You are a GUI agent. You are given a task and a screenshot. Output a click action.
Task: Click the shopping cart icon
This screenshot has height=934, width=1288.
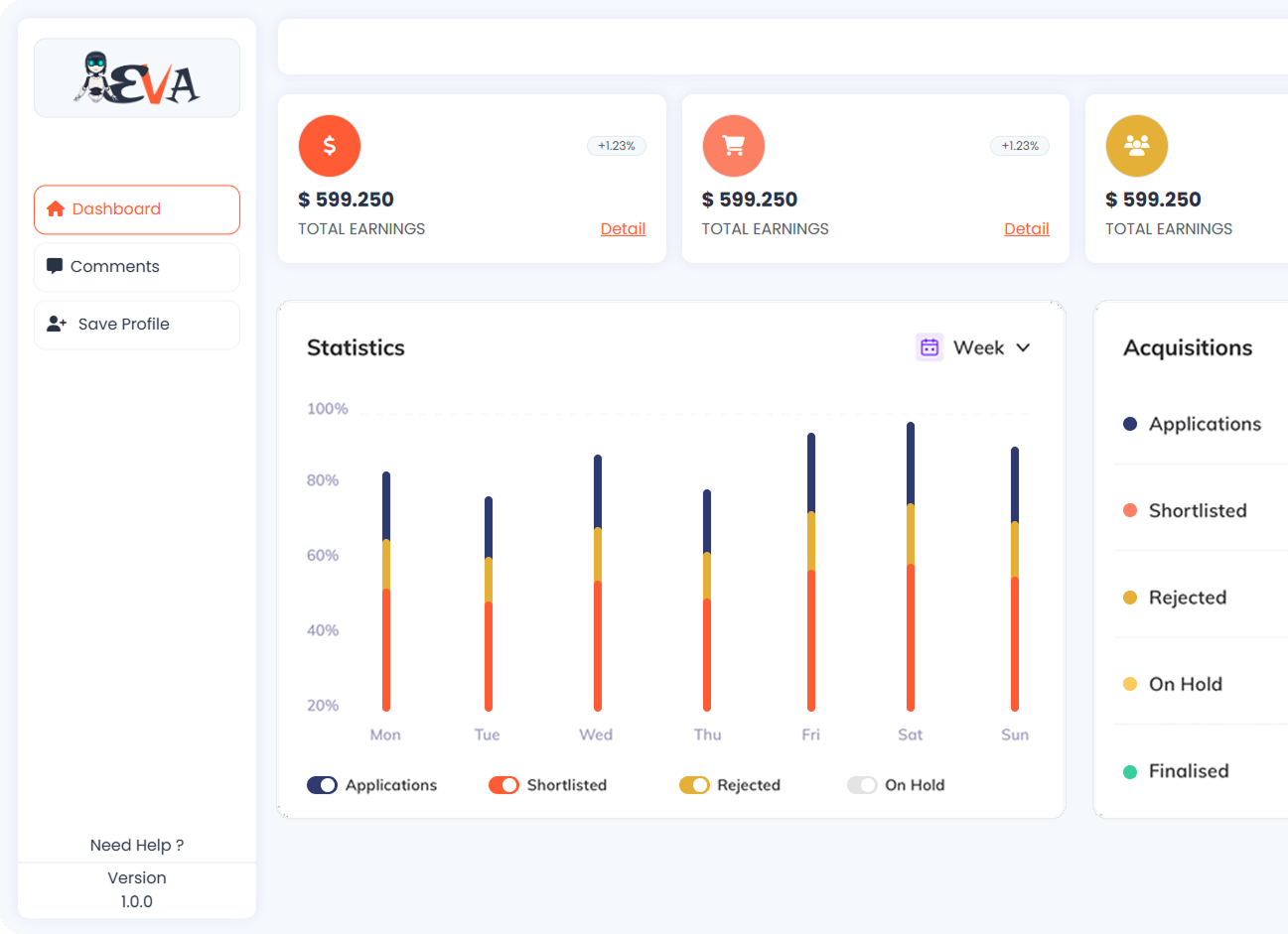[733, 146]
